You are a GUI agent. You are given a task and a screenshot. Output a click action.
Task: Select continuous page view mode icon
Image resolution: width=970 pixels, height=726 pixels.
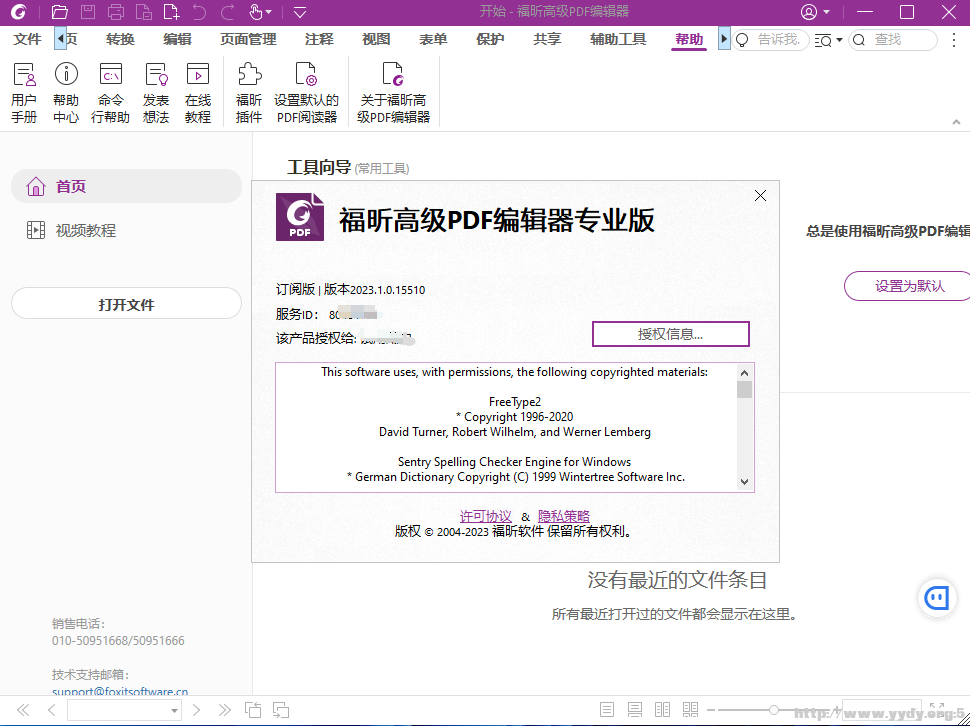(634, 710)
